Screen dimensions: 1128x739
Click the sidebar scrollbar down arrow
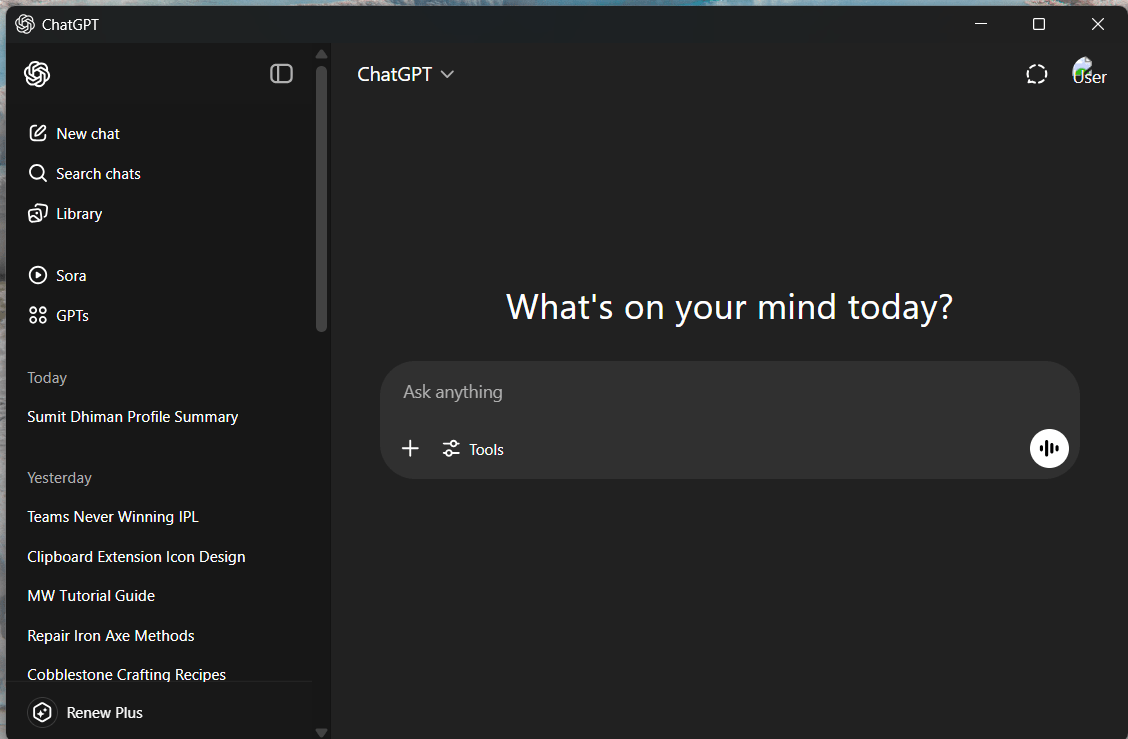coord(322,733)
